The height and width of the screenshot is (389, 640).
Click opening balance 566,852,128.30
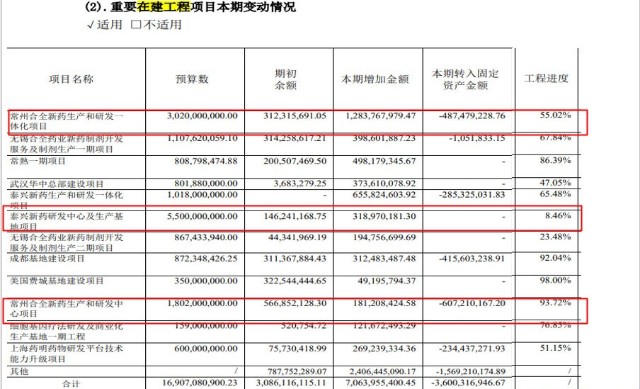pos(295,303)
